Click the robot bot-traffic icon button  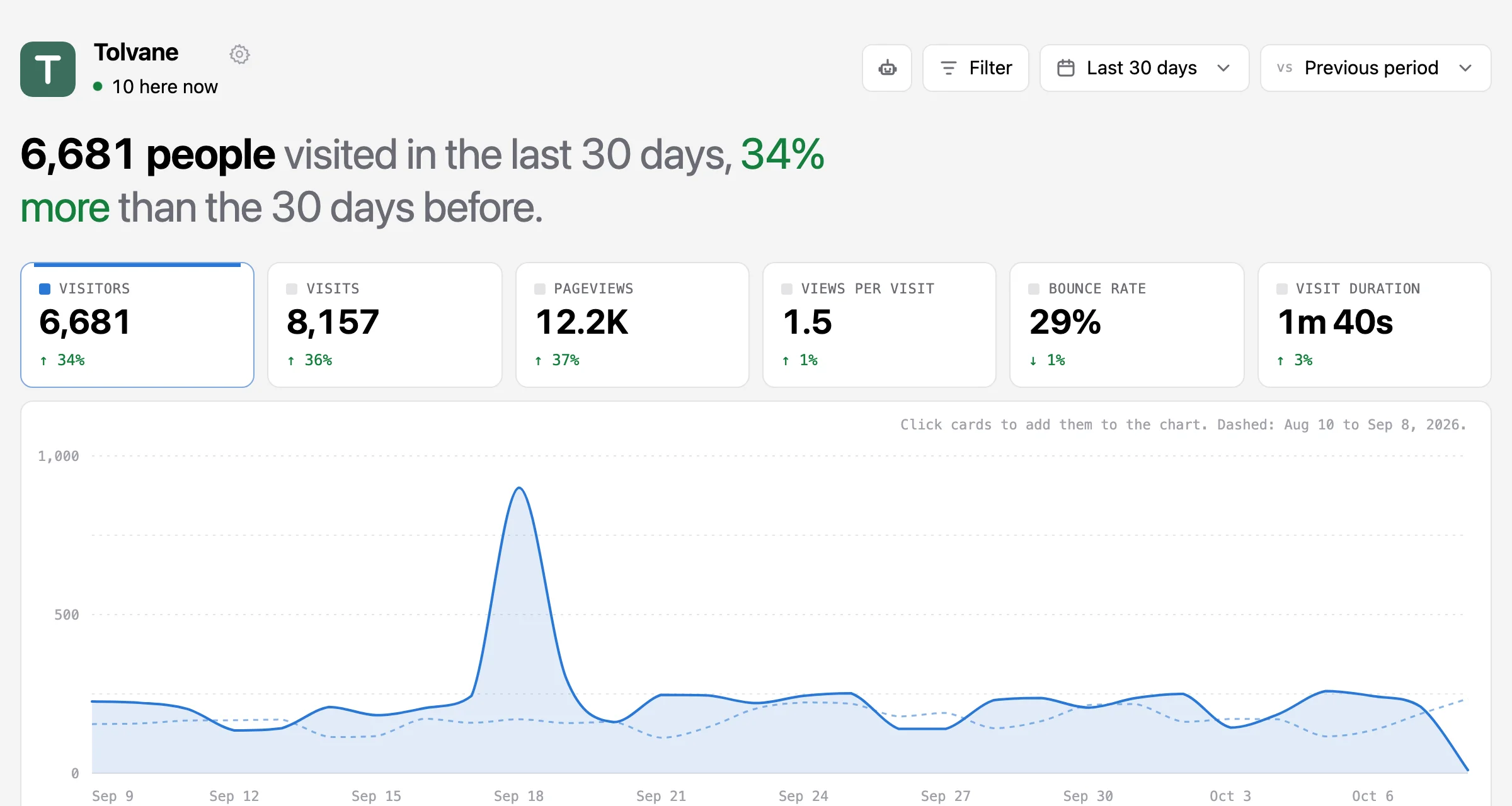(x=887, y=68)
